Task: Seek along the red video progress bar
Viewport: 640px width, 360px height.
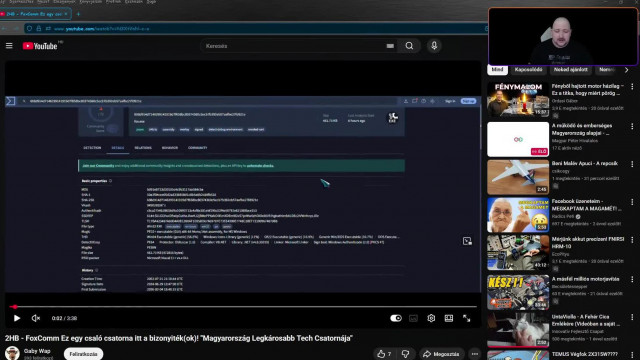Action: click(243, 307)
